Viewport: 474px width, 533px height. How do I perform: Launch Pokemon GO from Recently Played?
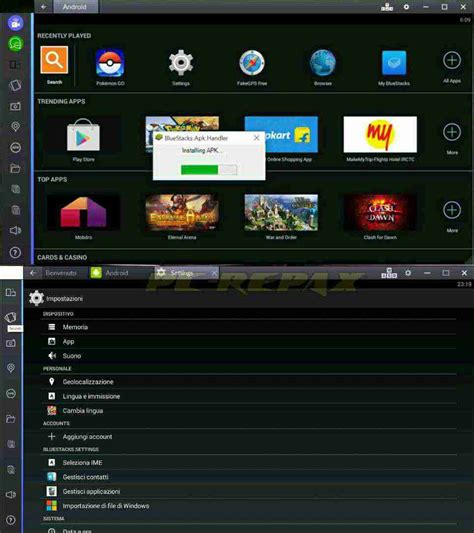(110, 63)
